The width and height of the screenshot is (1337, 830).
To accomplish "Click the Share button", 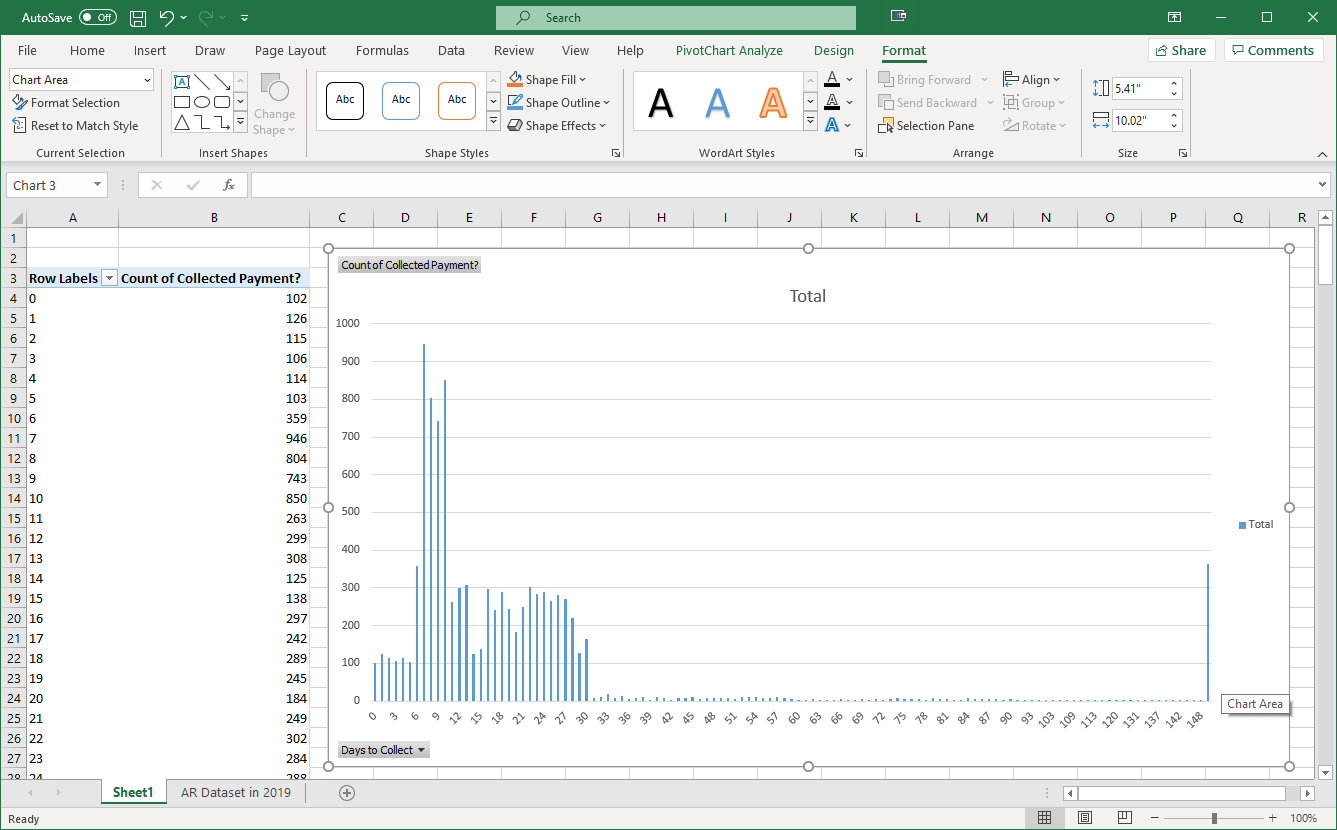I will pyautogui.click(x=1180, y=50).
